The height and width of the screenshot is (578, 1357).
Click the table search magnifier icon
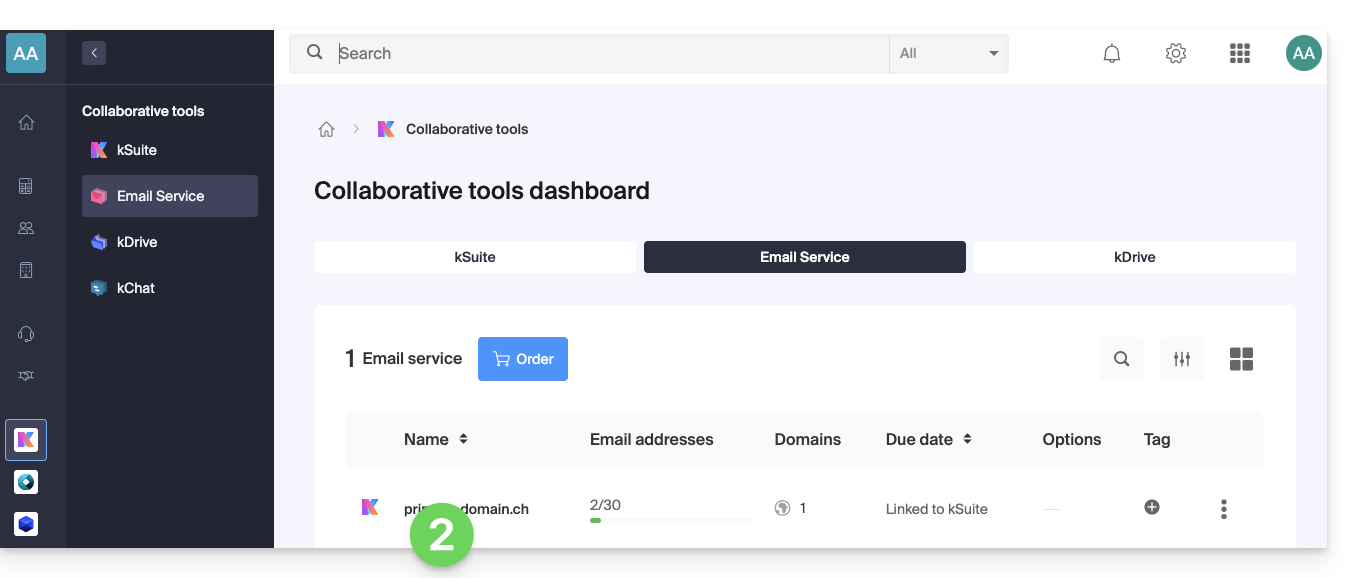pos(1121,359)
